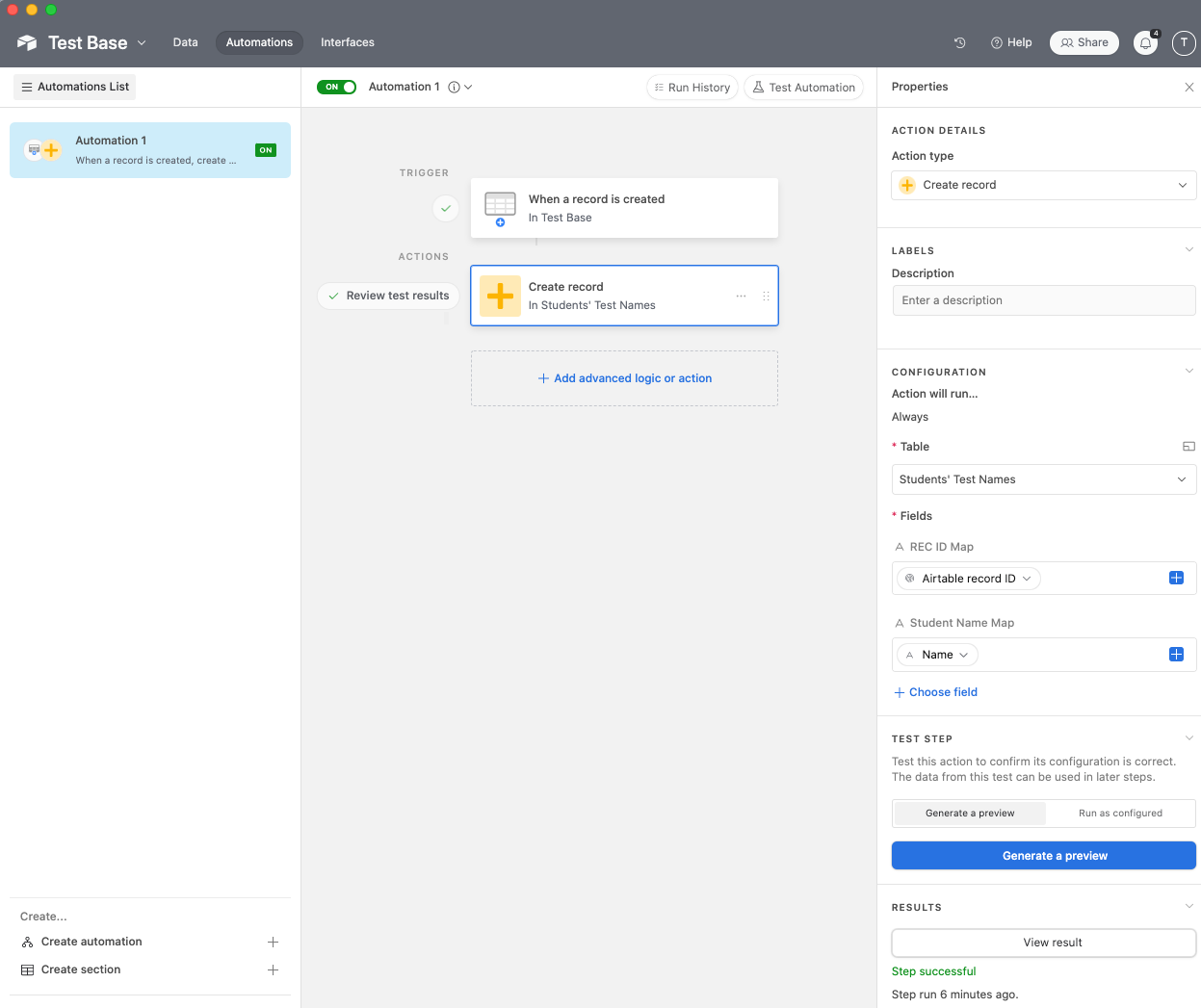Screen dimensions: 1201x1008
Task: Select the Create record action card
Action: (624, 296)
